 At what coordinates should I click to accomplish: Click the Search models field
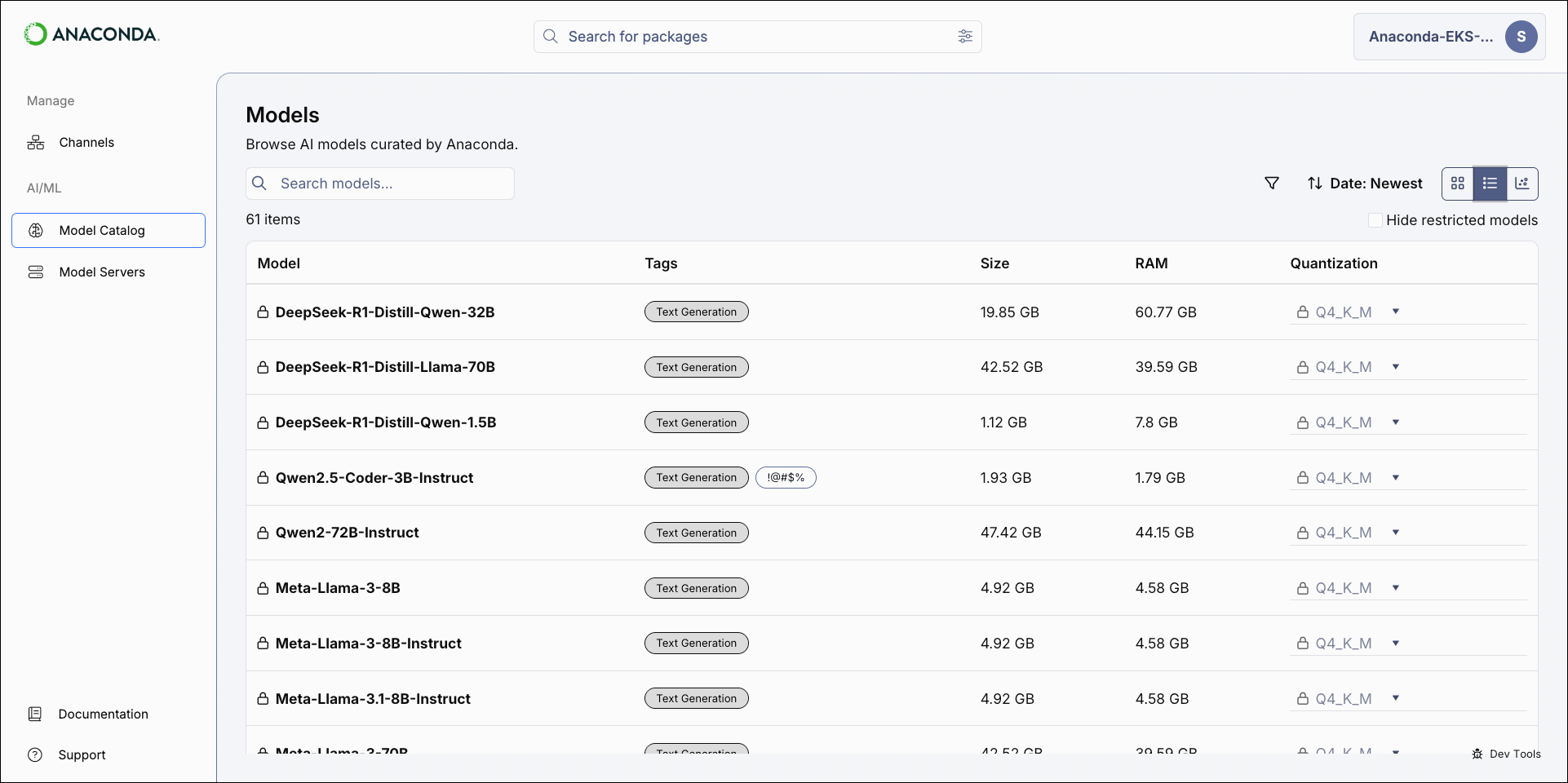pos(380,184)
